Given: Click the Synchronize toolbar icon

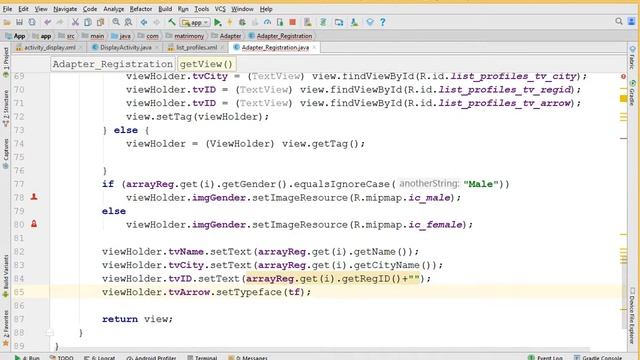Looking at the screenshot, I should click(x=32, y=22).
